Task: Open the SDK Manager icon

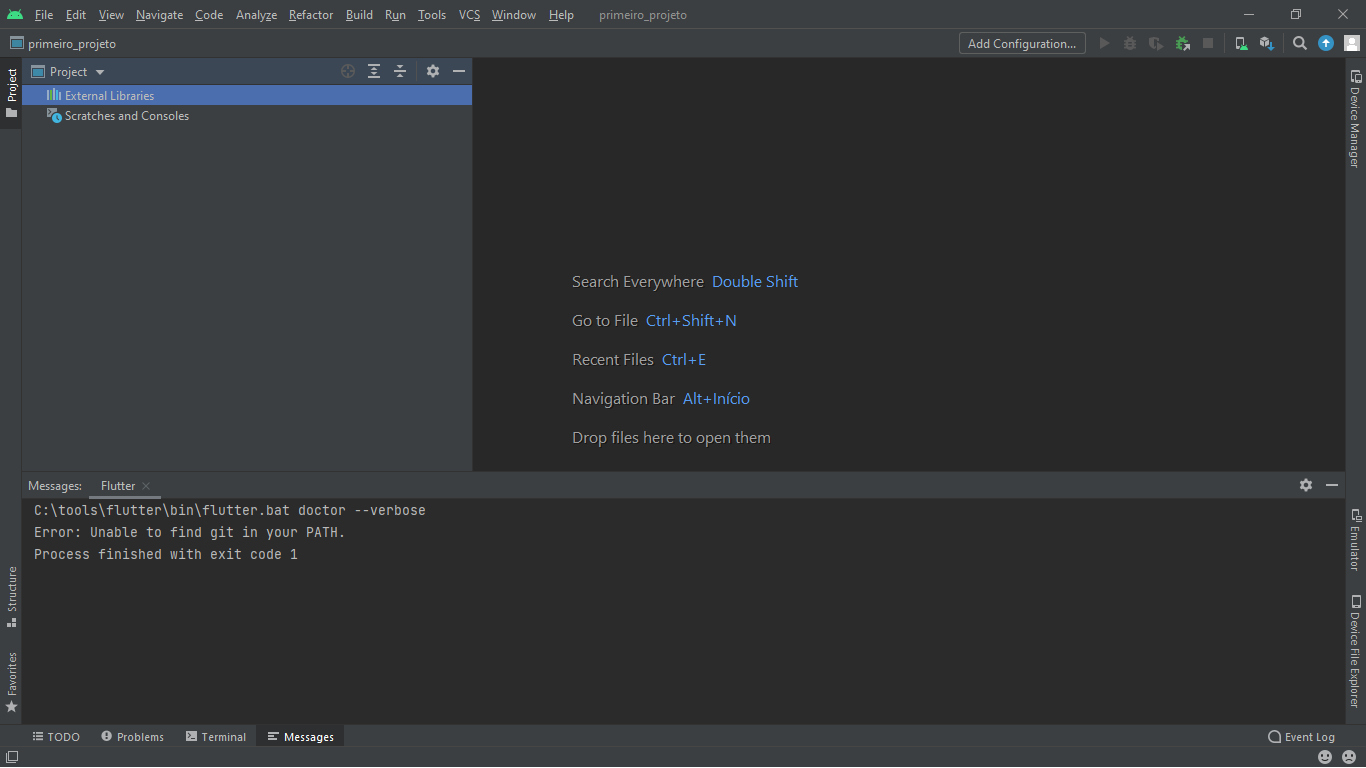Action: [1267, 43]
